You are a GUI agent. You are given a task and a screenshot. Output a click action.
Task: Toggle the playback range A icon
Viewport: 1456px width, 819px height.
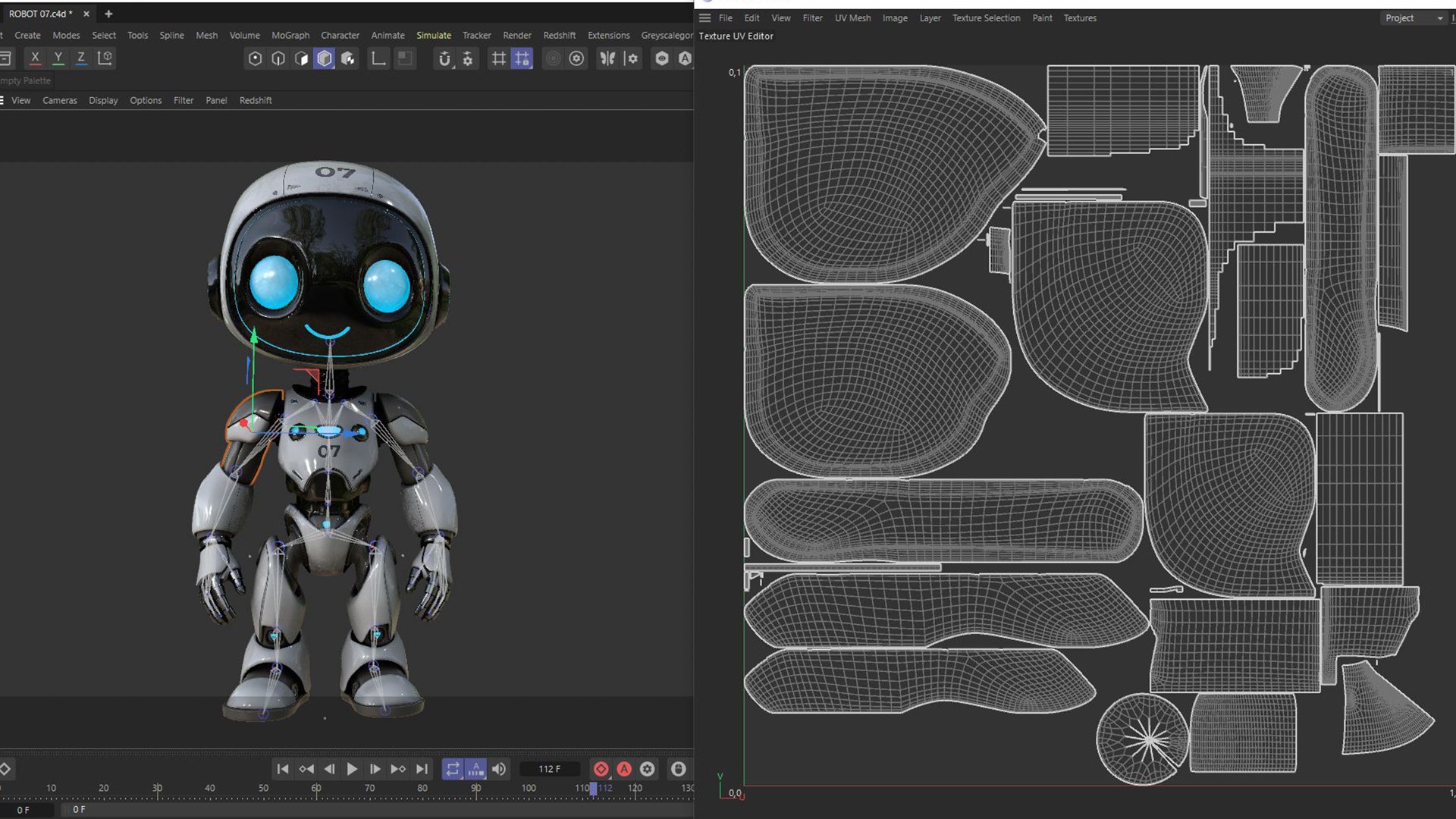click(475, 769)
